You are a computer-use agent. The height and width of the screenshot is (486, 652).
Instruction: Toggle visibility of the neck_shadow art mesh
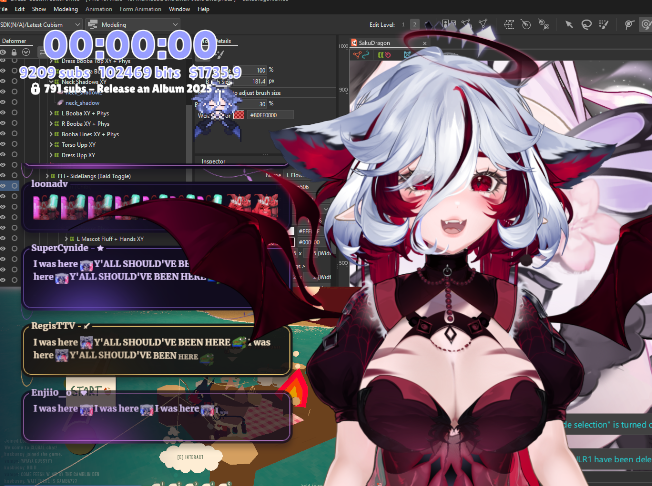[3, 102]
